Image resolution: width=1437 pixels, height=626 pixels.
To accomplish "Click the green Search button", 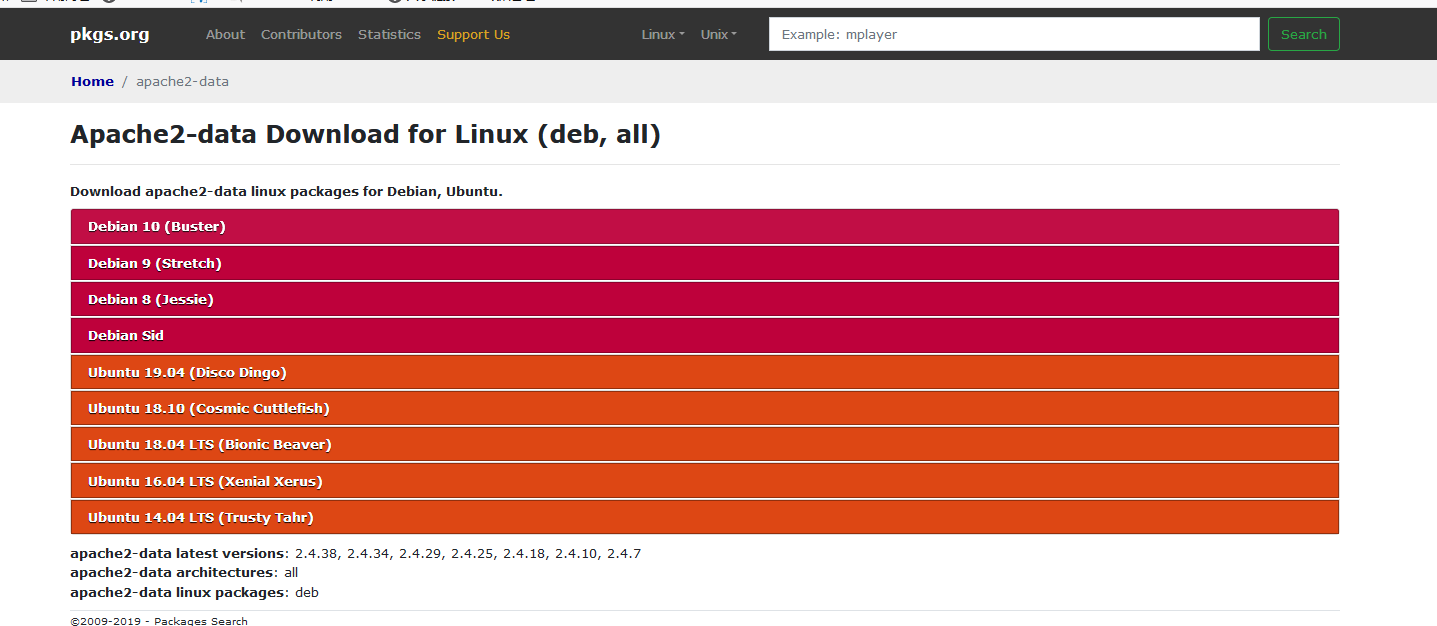I will pyautogui.click(x=1304, y=34).
